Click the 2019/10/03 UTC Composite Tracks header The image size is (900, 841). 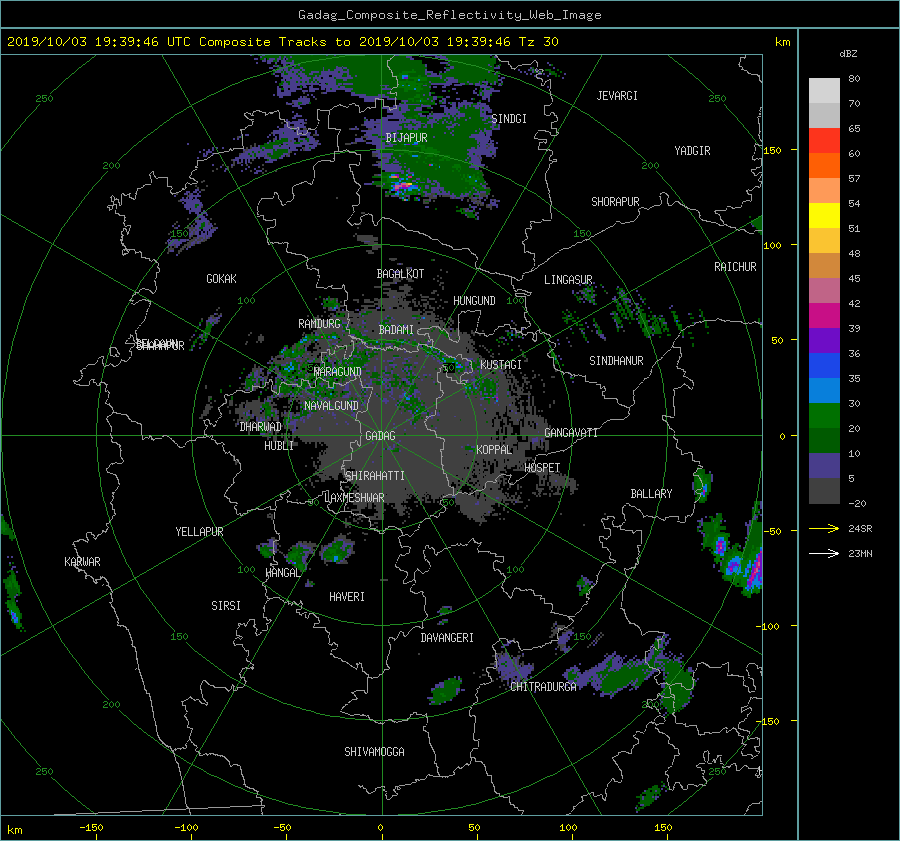(x=282, y=42)
